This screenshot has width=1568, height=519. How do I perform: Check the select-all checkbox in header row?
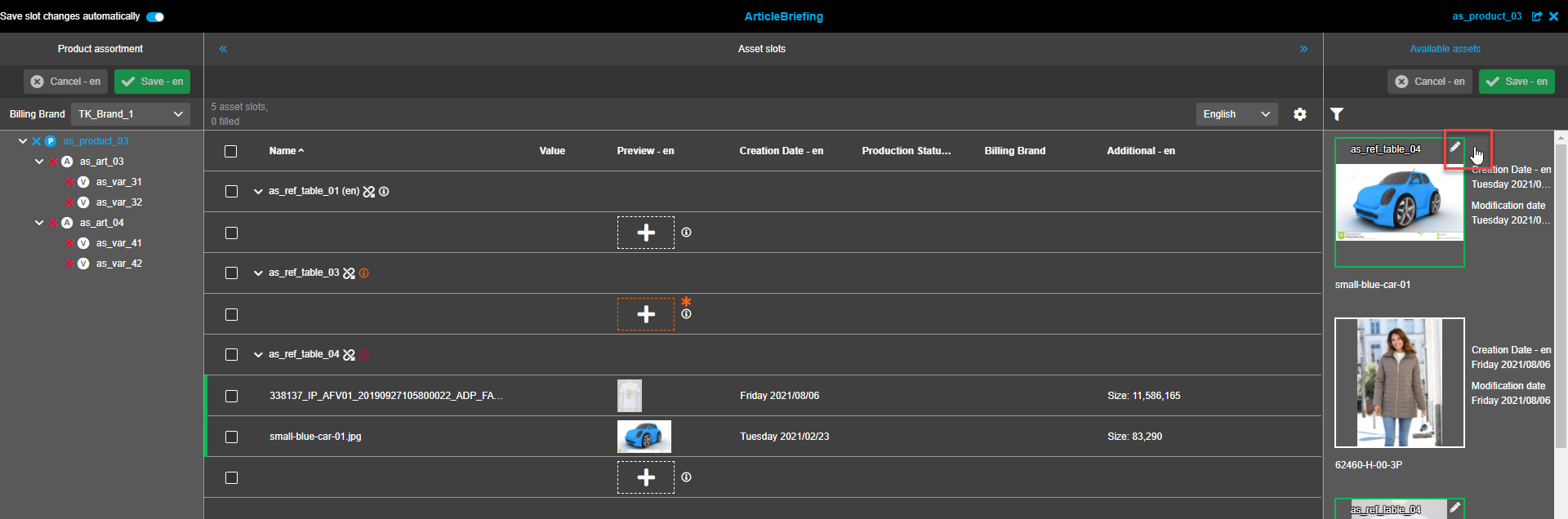click(231, 151)
